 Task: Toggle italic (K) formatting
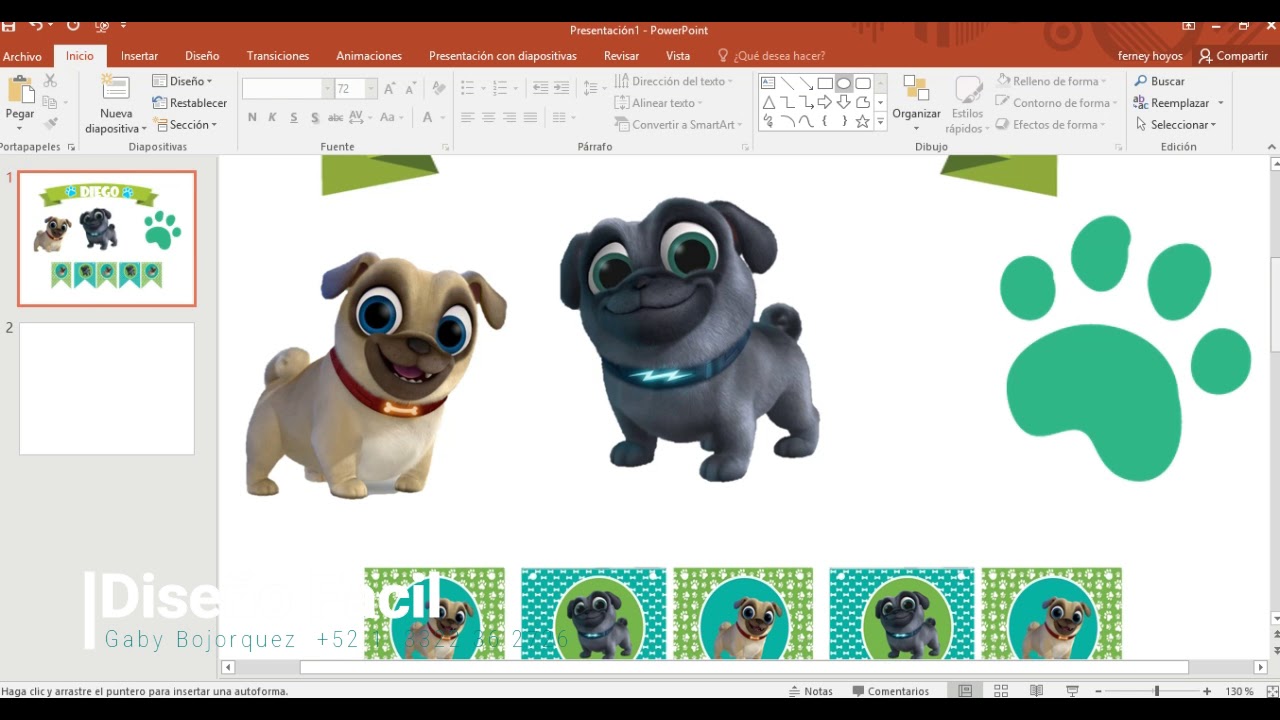(x=272, y=117)
